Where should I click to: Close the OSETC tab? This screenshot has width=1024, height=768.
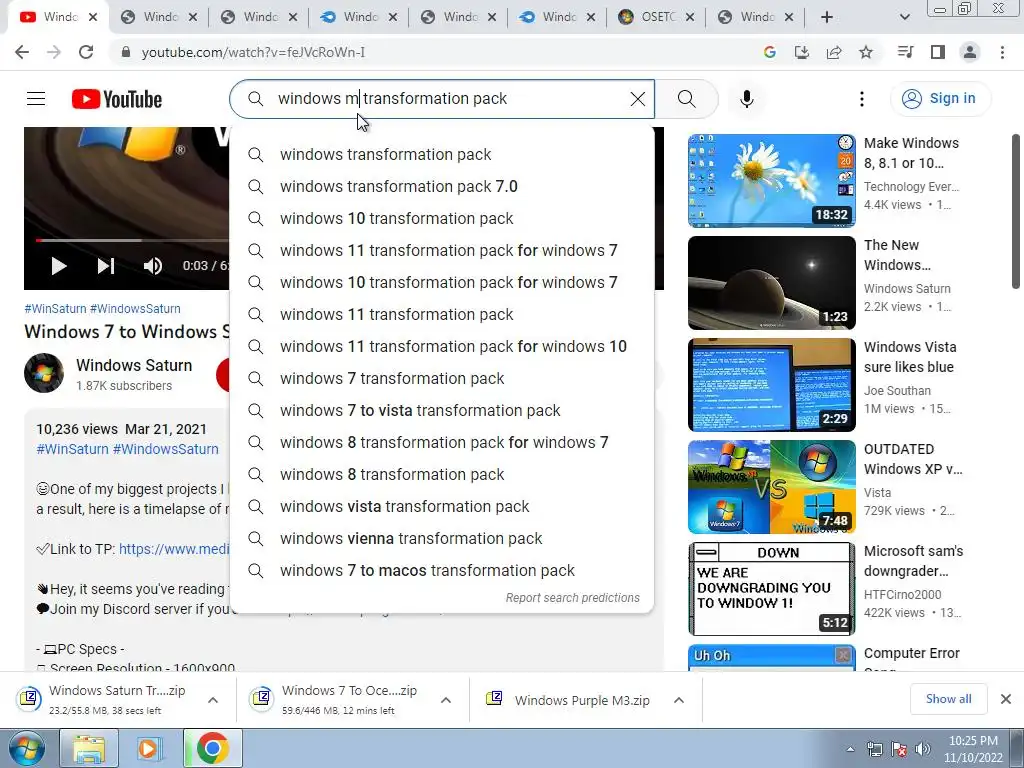(690, 18)
